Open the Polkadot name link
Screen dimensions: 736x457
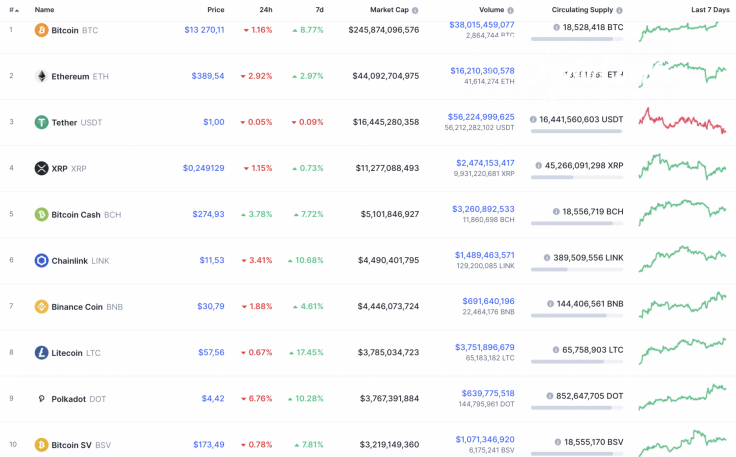tap(69, 399)
